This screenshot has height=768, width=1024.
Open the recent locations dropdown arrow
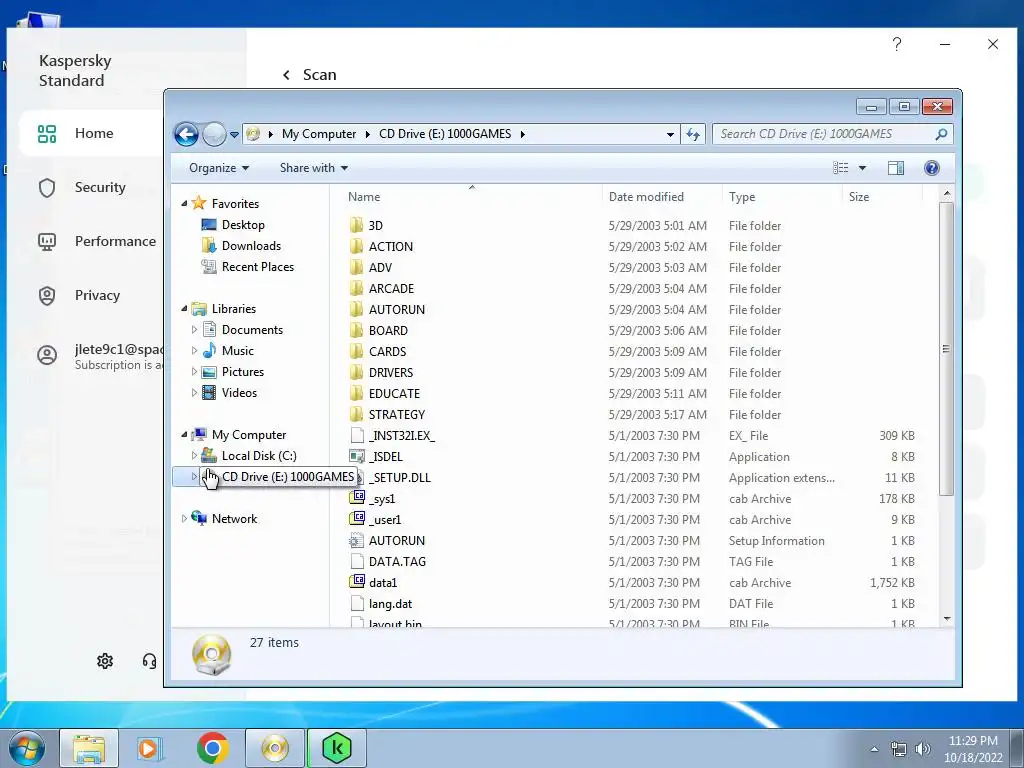(x=234, y=135)
